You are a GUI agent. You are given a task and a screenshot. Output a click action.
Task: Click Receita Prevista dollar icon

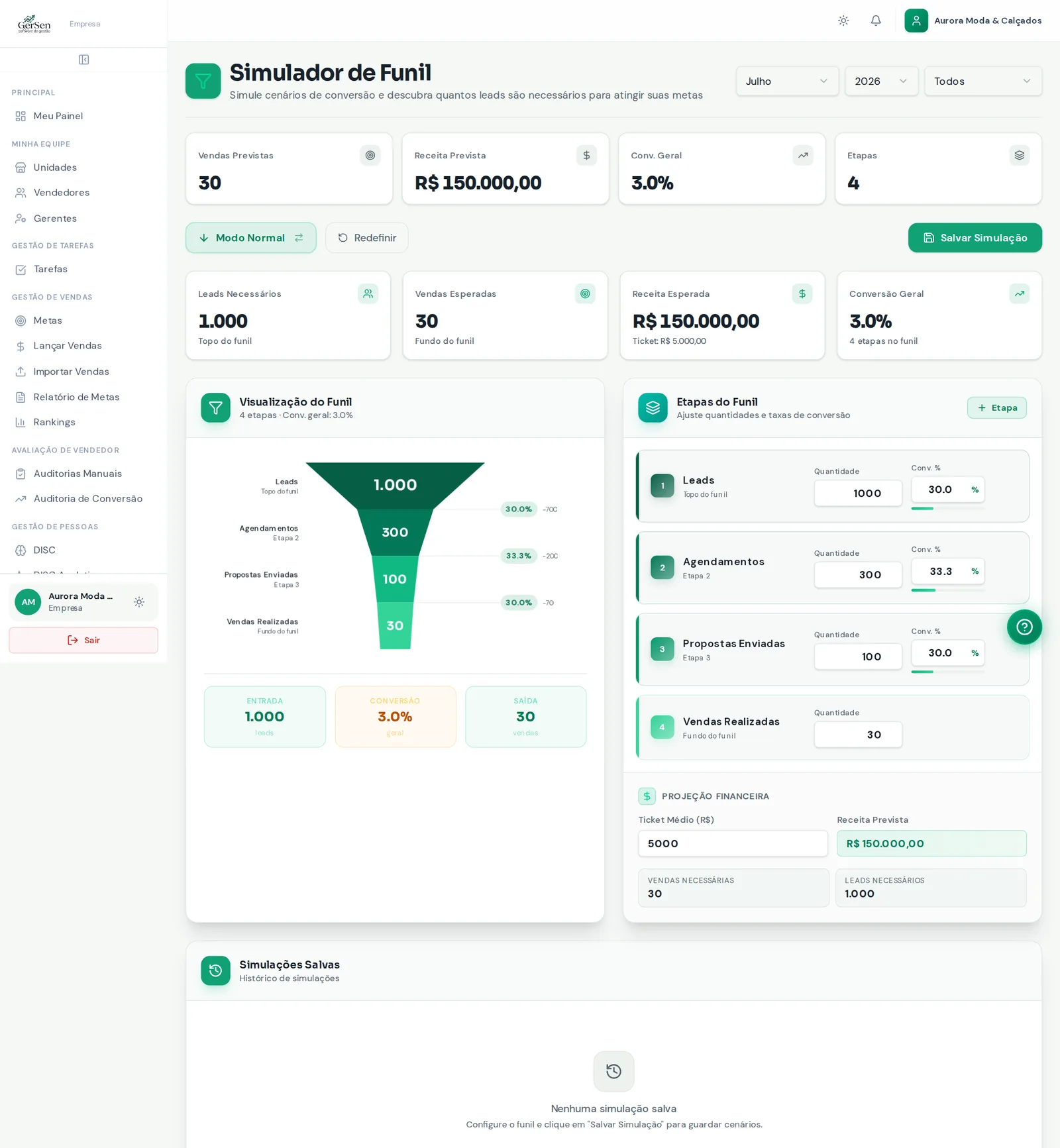(586, 155)
